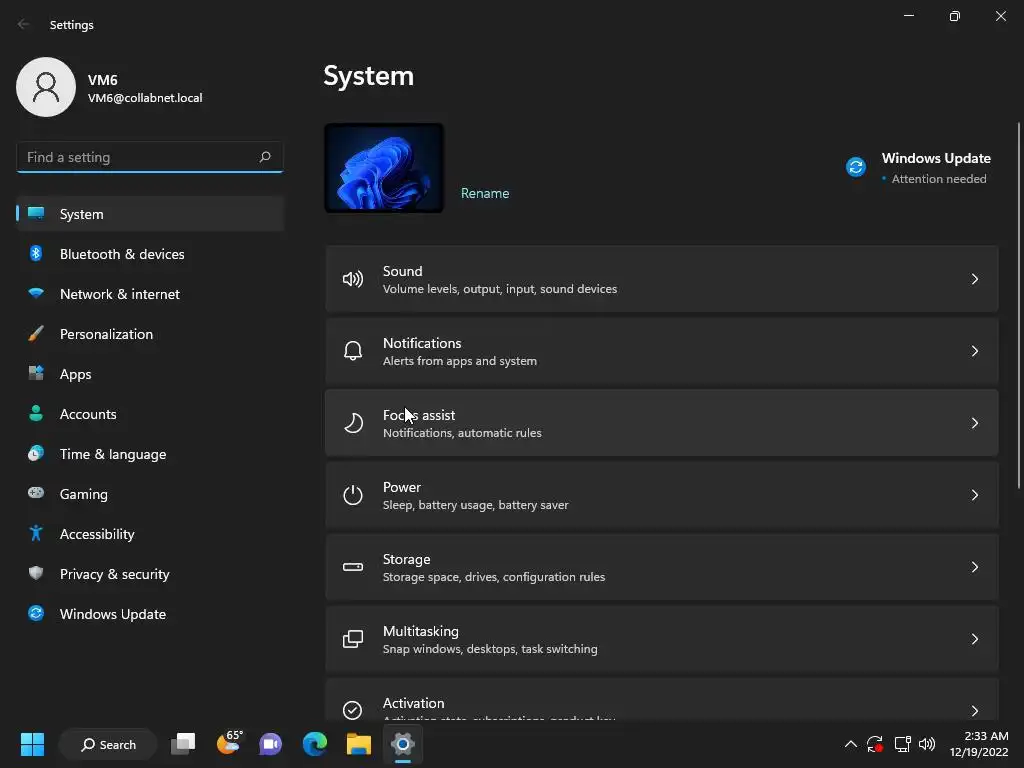Viewport: 1024px width, 768px height.
Task: Click the VM6@collabnet.local account name
Action: click(x=145, y=98)
